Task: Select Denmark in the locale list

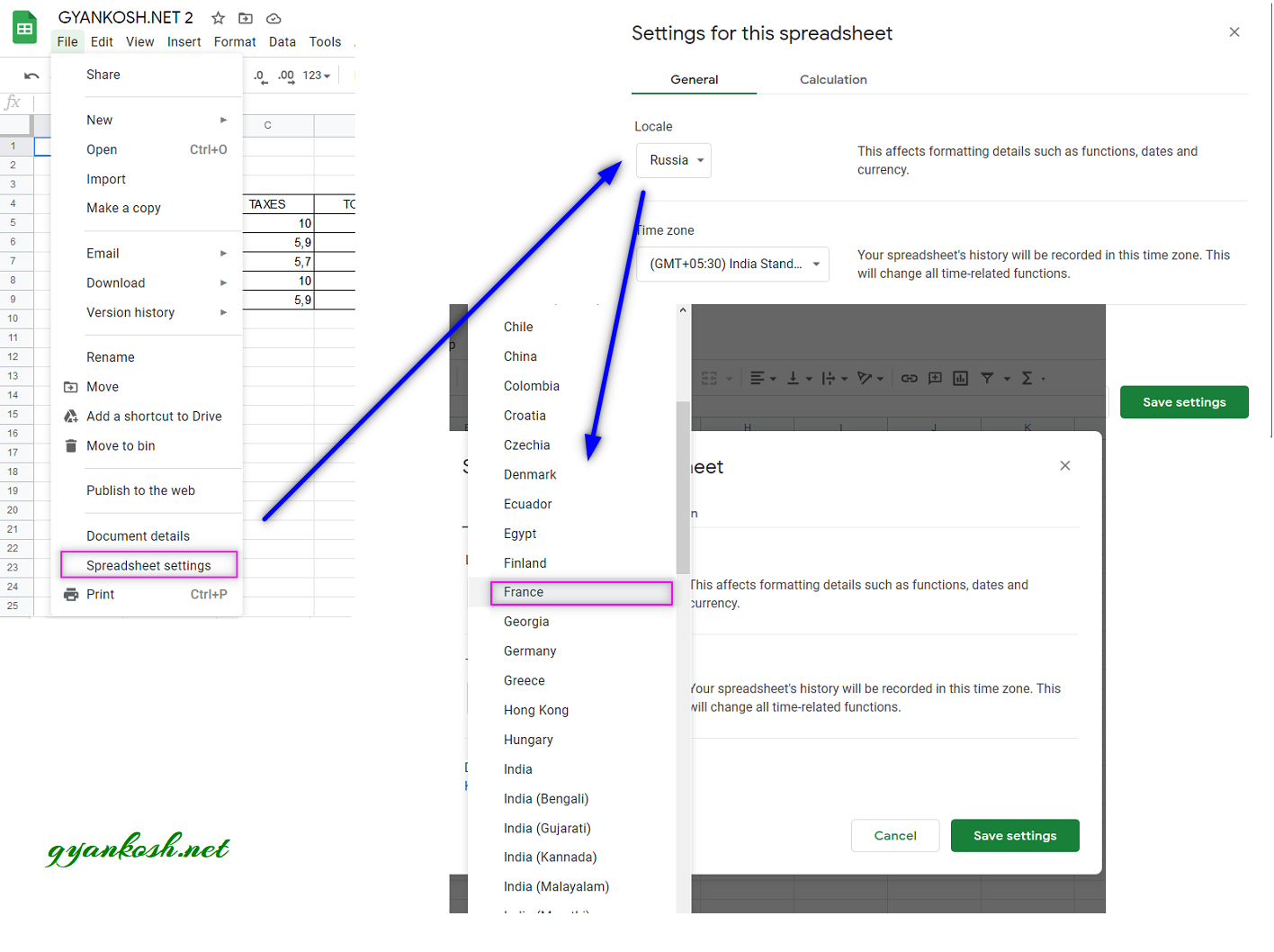Action: 571,474
